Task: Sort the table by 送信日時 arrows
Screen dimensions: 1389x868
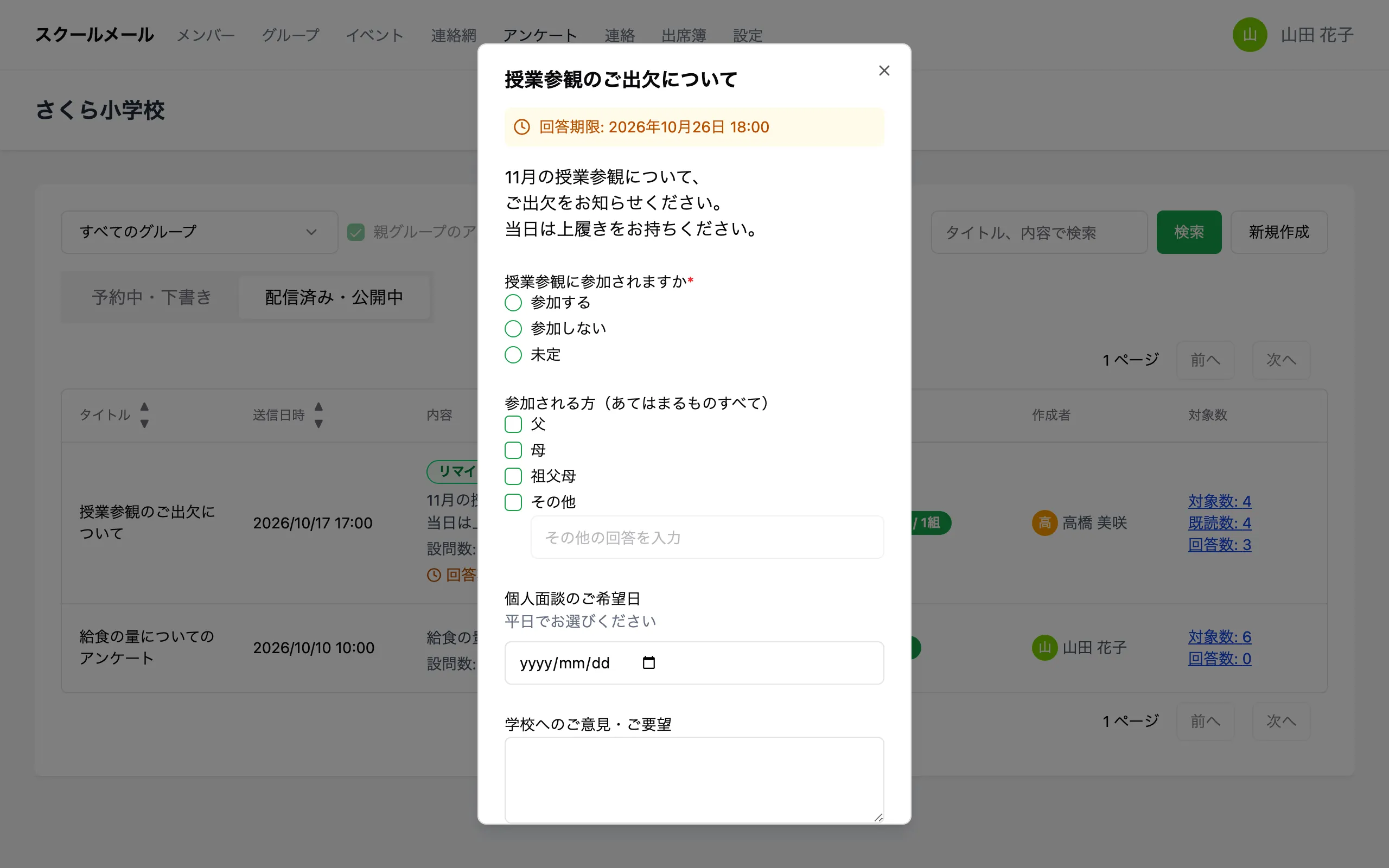Action: pyautogui.click(x=318, y=414)
